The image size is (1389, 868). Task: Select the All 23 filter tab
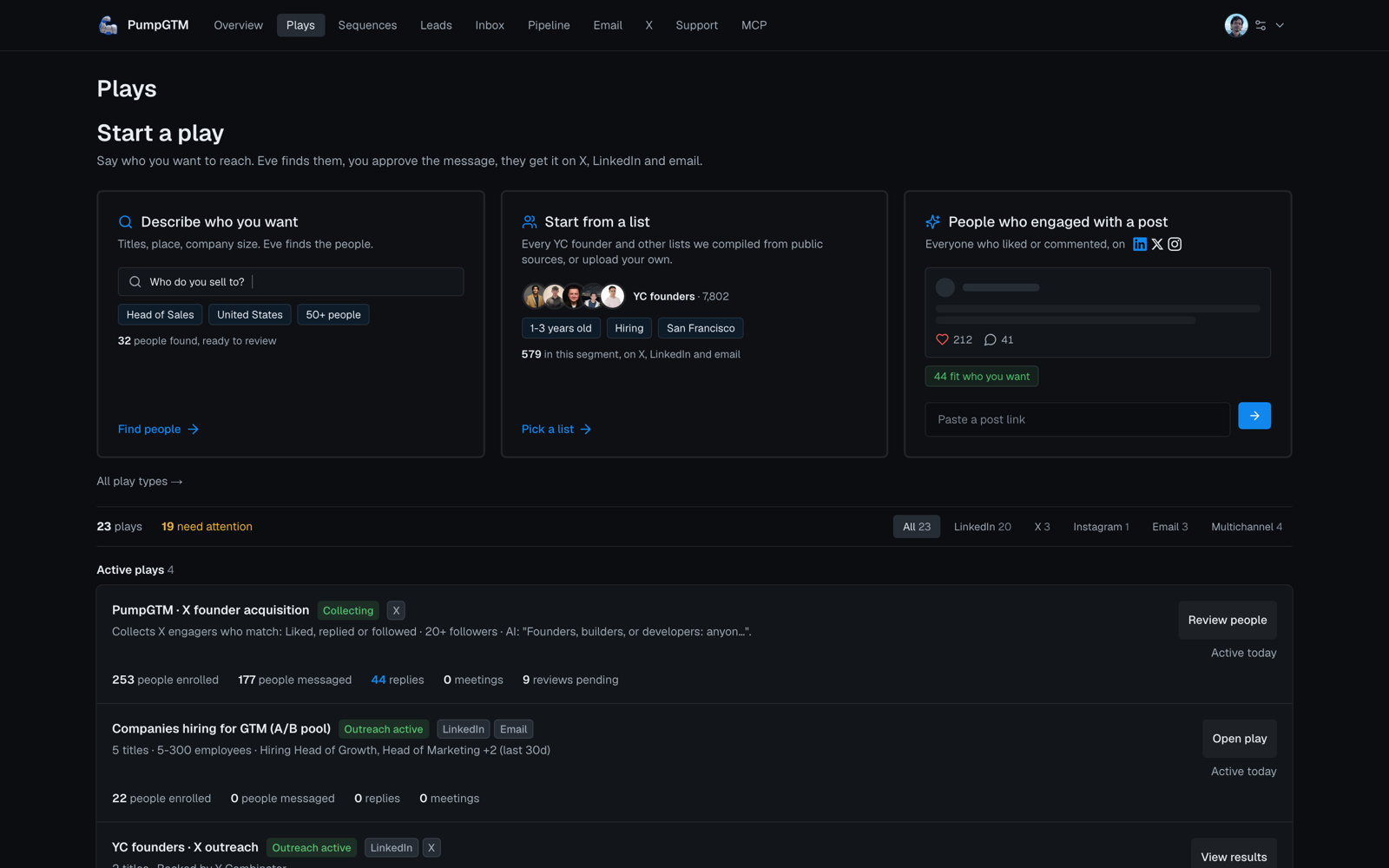916,527
